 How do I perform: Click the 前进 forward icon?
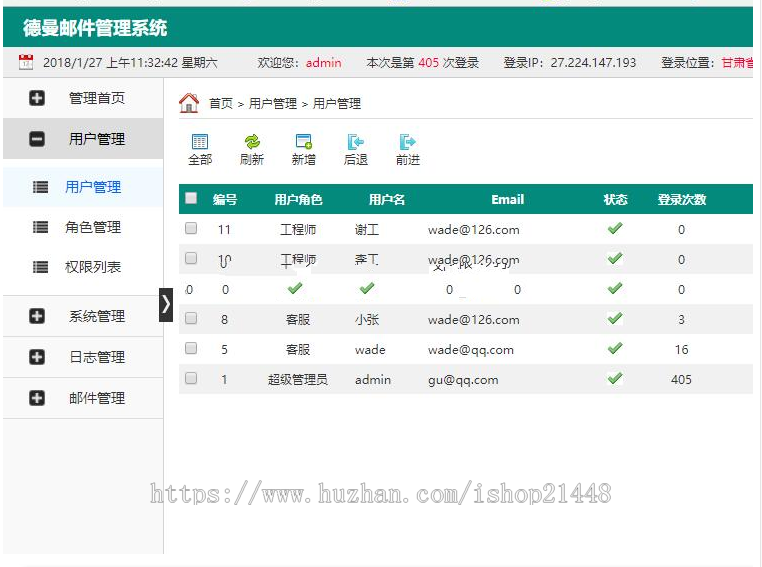(407, 142)
